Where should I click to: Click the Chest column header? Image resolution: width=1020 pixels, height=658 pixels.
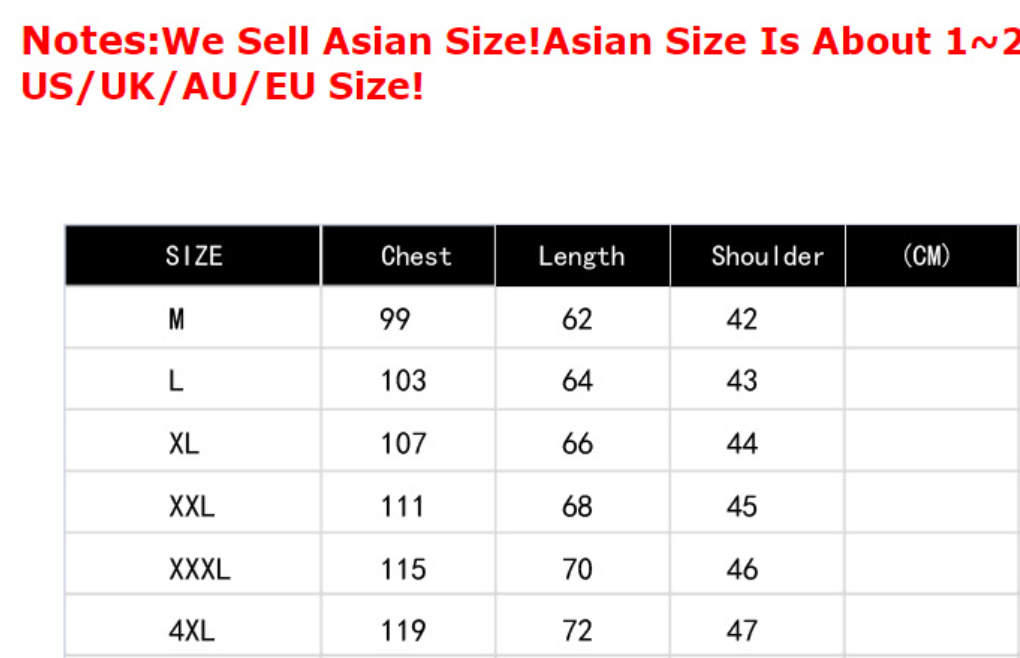click(x=416, y=256)
